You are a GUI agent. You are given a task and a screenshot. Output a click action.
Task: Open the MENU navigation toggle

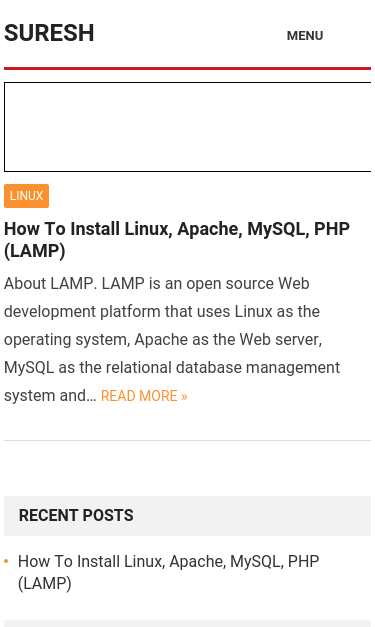(305, 36)
